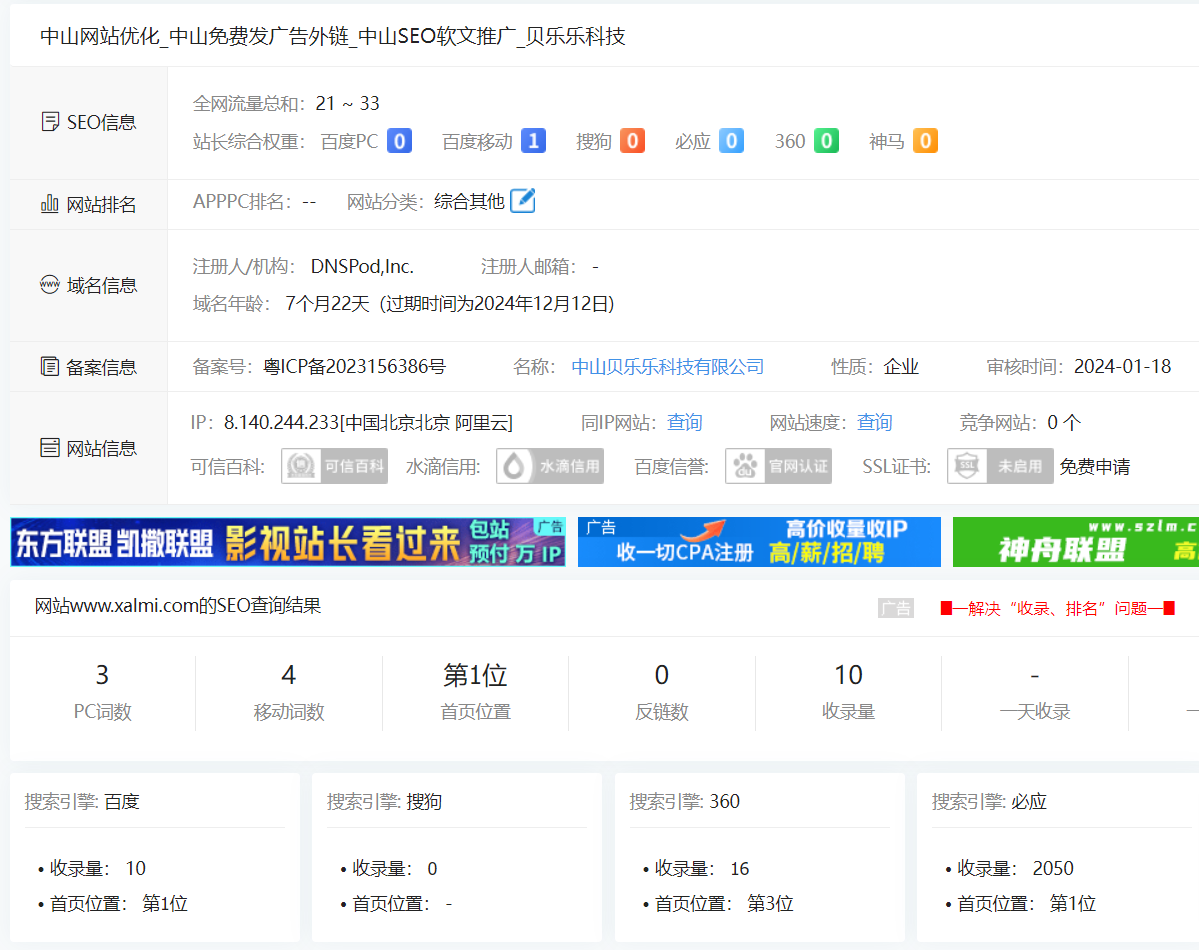This screenshot has width=1199, height=950.
Task: Click the 审核时间 2024-01-18 value
Action: [x=1122, y=367]
